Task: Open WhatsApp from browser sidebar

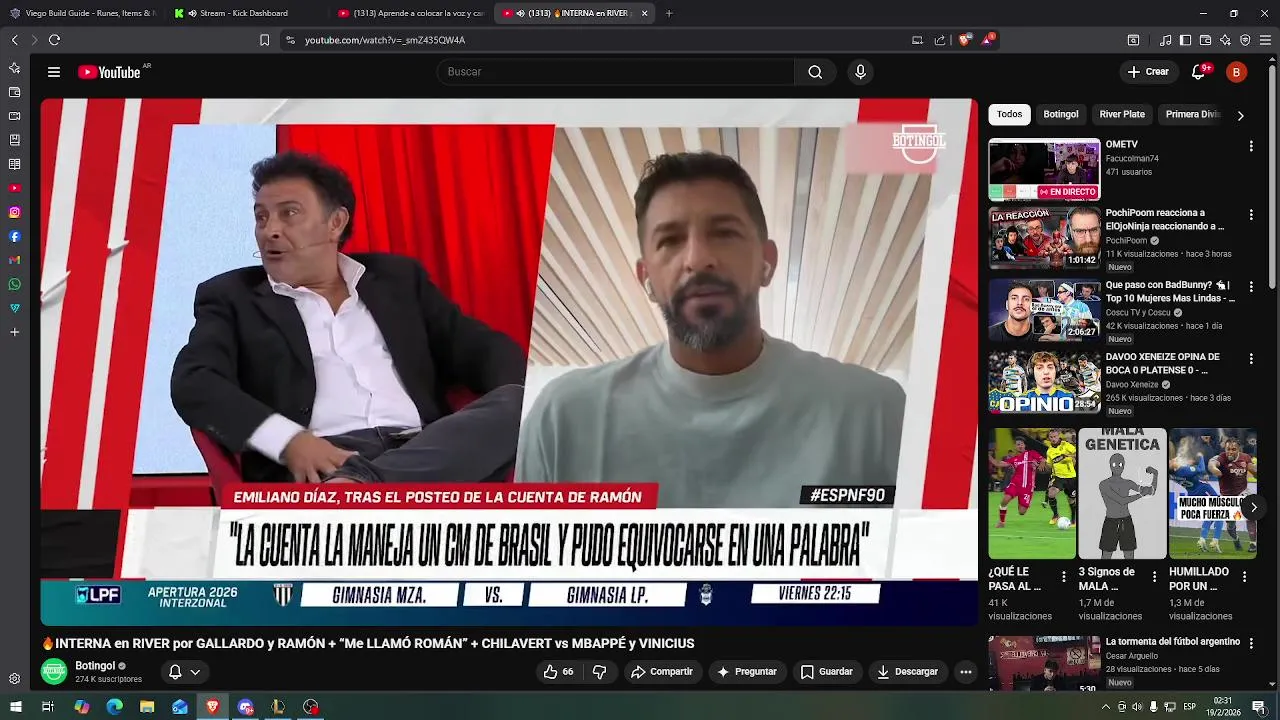Action: (x=14, y=284)
